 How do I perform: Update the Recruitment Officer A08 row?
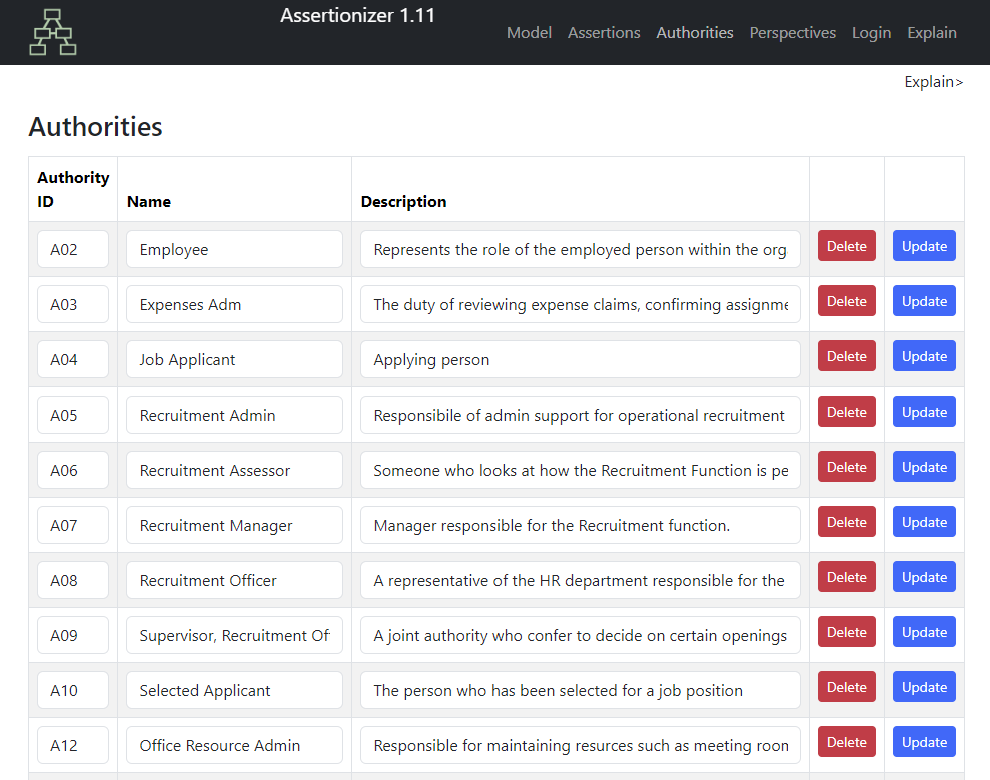pos(924,577)
